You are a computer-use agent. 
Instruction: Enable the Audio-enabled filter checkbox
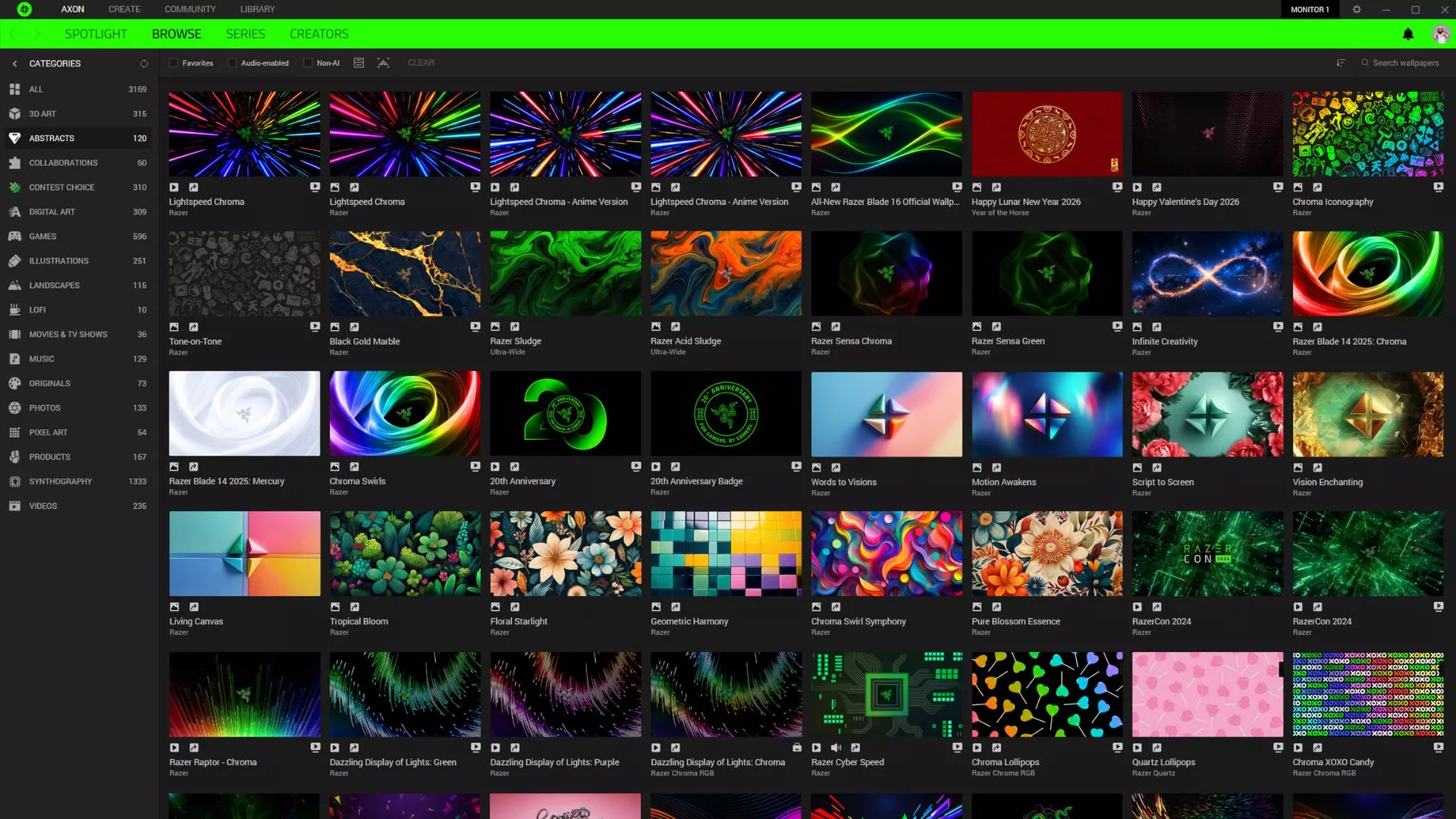coord(232,63)
